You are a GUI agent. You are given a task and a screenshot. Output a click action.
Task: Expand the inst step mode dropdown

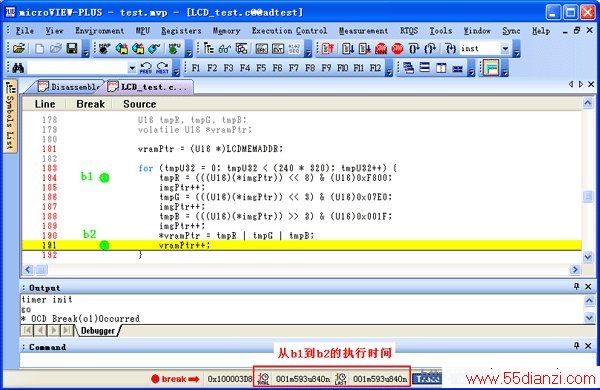point(505,49)
